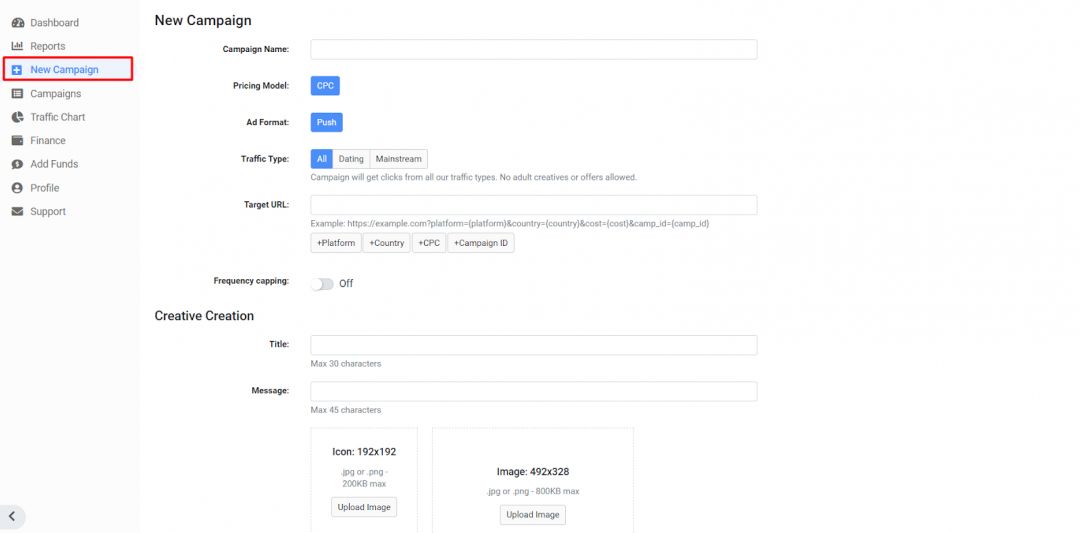Click the Reports bar chart icon
The width and height of the screenshot is (1080, 533).
tap(17, 46)
